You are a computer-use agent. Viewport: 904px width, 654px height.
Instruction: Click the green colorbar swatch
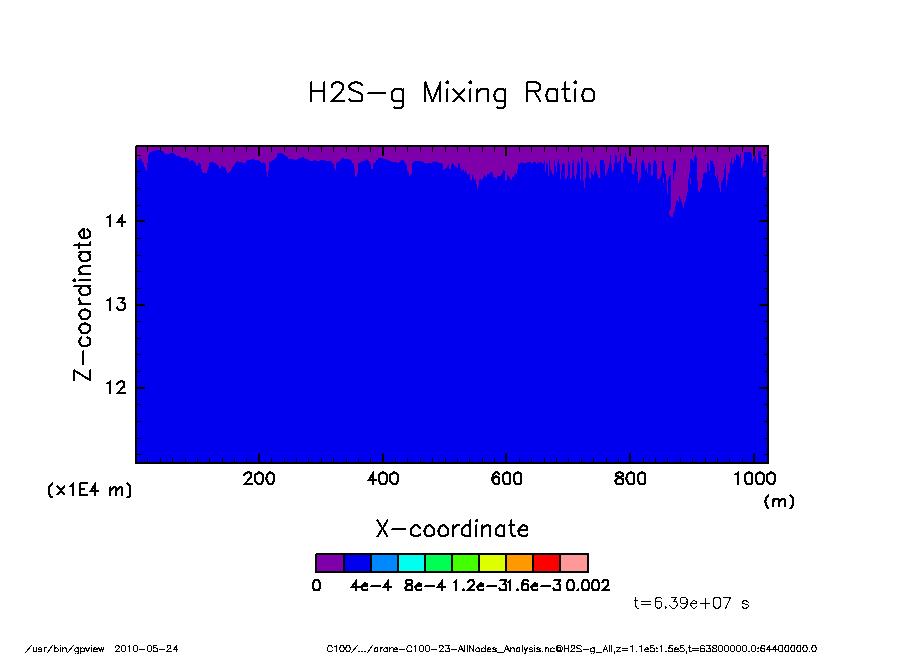439,563
